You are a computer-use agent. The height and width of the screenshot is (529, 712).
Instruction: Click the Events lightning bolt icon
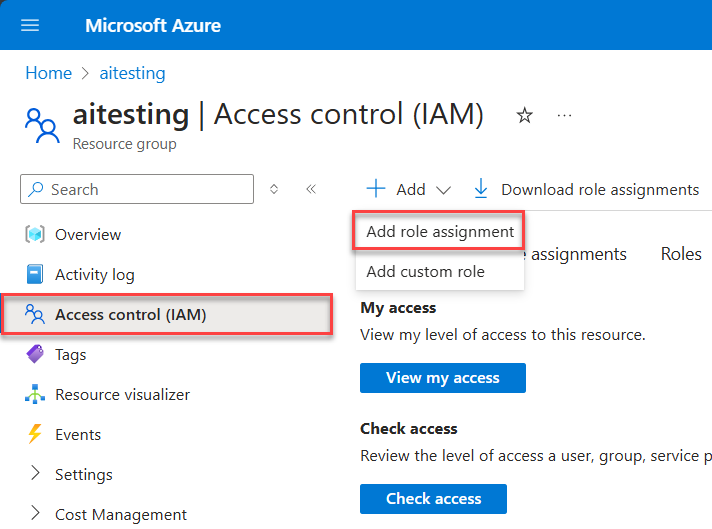coord(35,435)
